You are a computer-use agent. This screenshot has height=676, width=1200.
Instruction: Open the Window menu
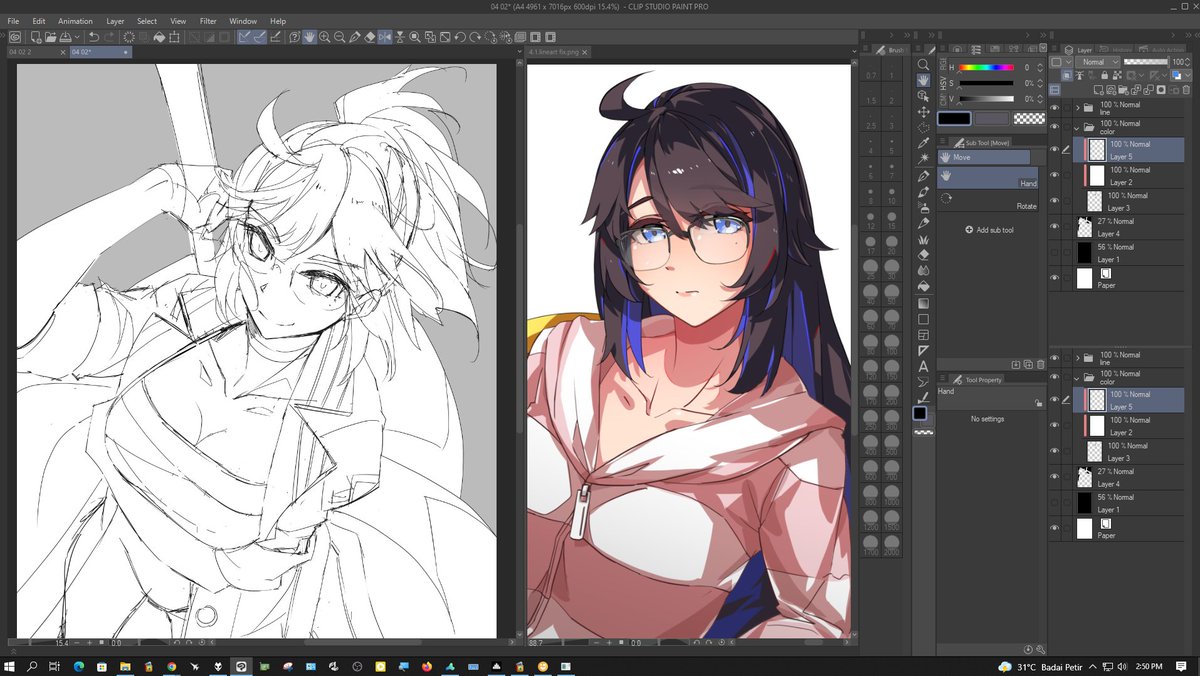pos(242,20)
